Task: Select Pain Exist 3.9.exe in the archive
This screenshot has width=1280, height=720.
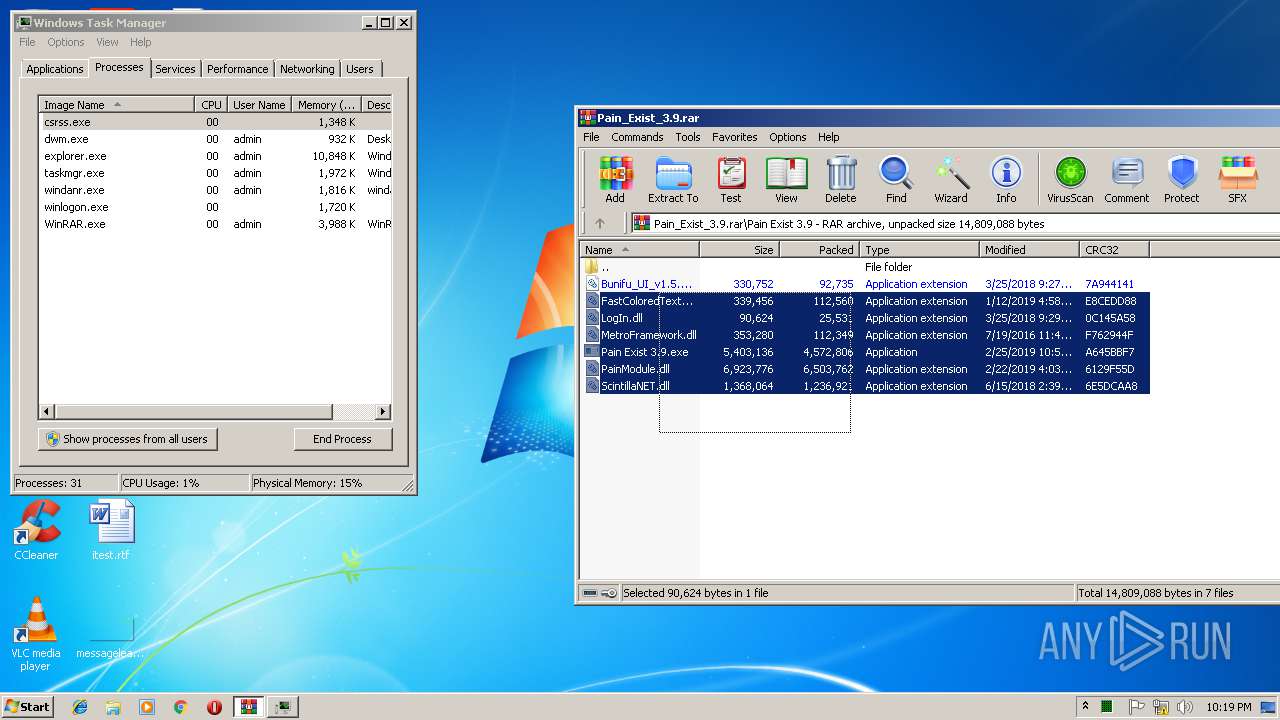Action: 866,352
